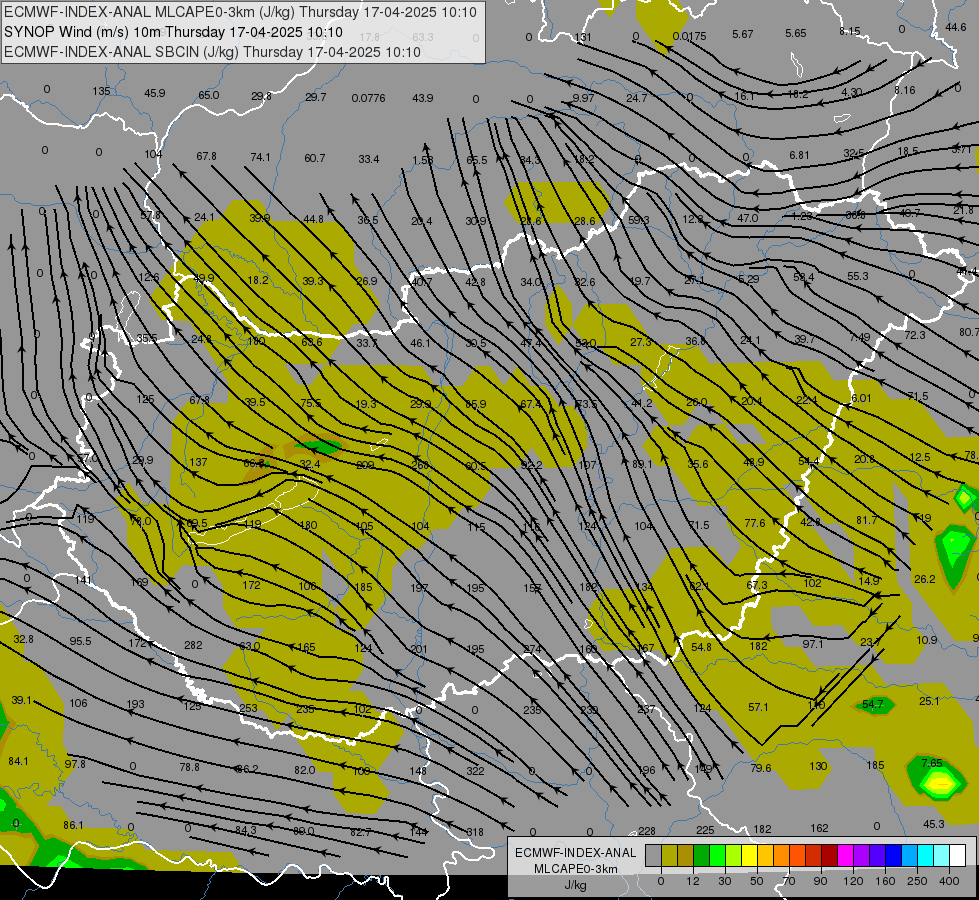
Task: Click the map value 45.3
Action: (x=934, y=824)
